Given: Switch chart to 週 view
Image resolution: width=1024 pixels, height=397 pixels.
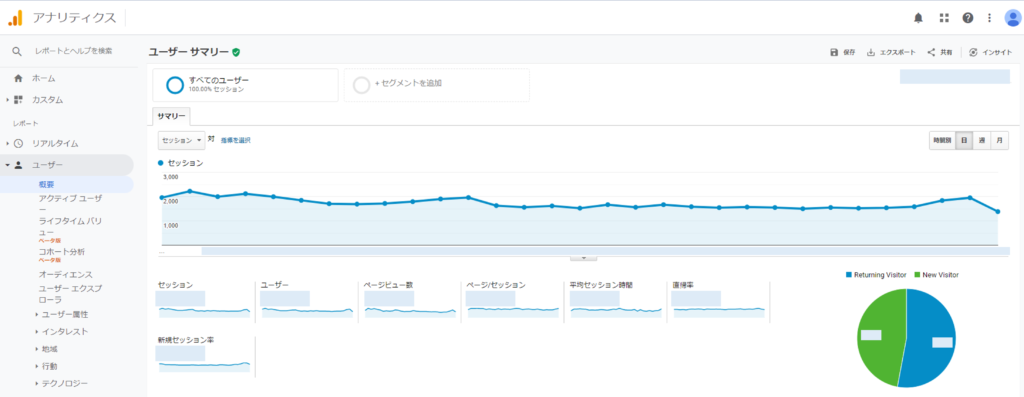Looking at the screenshot, I should pos(982,140).
